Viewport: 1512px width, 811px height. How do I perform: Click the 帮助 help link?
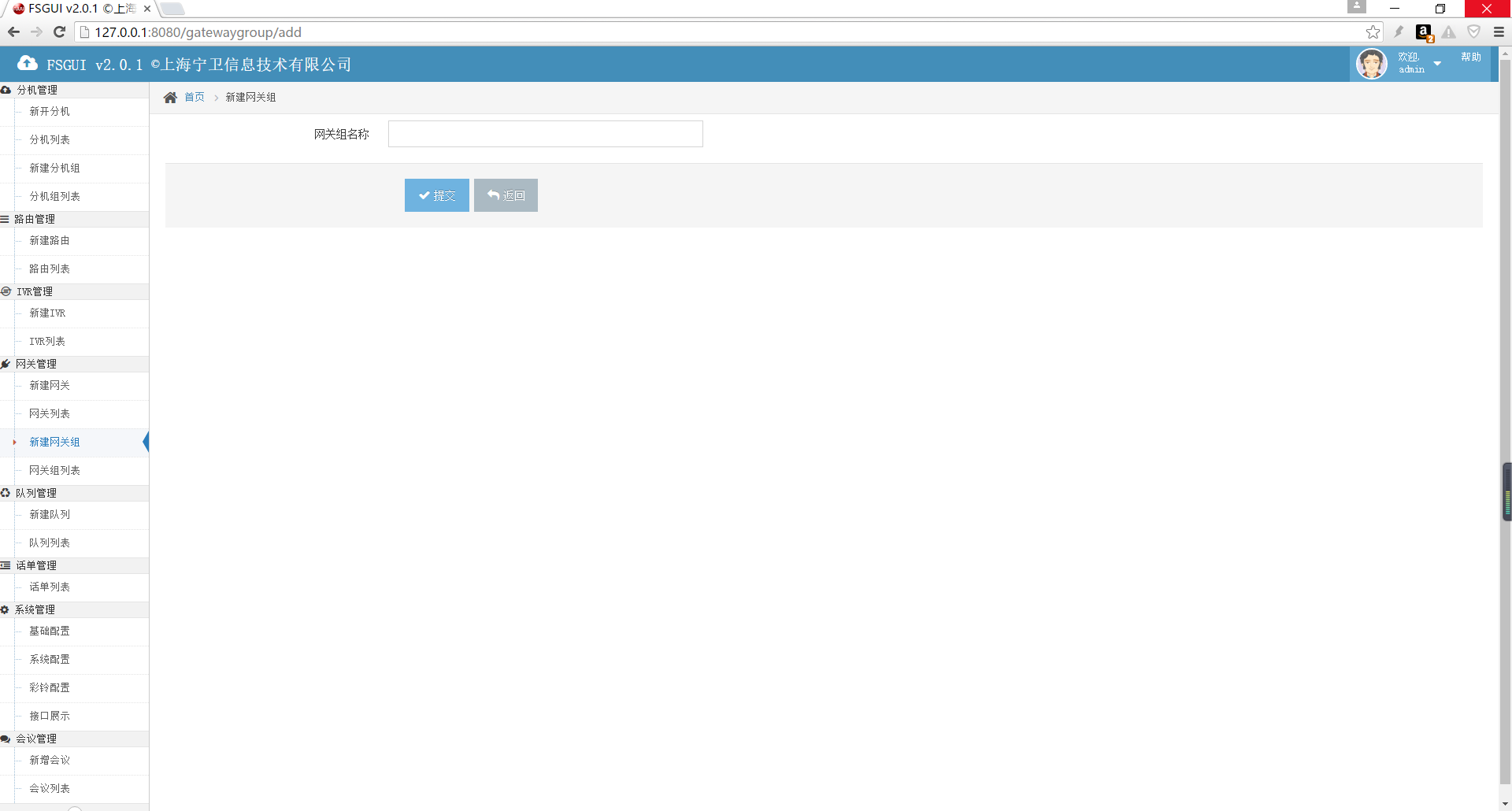[1470, 57]
